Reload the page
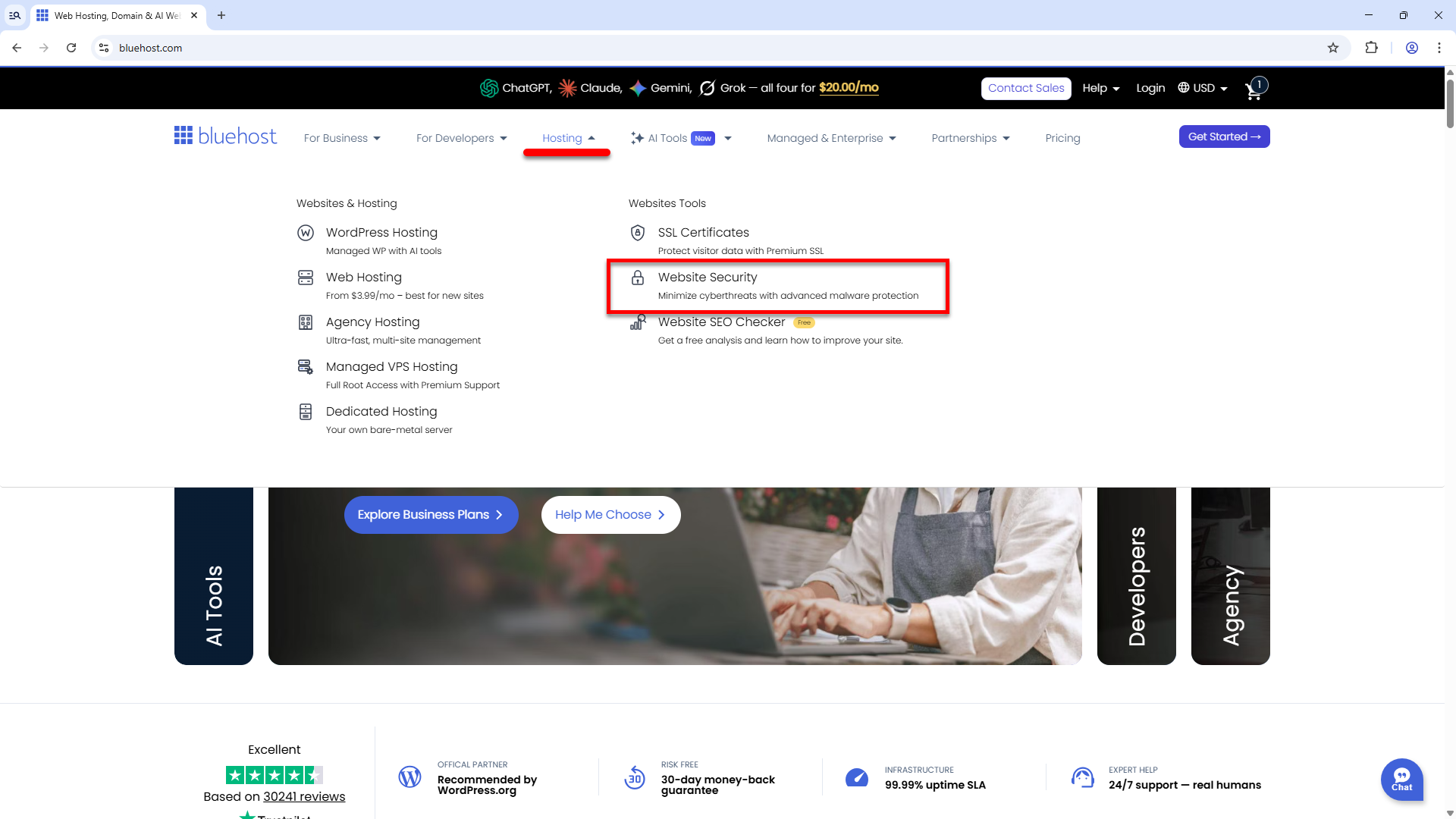The width and height of the screenshot is (1456, 819). click(71, 48)
